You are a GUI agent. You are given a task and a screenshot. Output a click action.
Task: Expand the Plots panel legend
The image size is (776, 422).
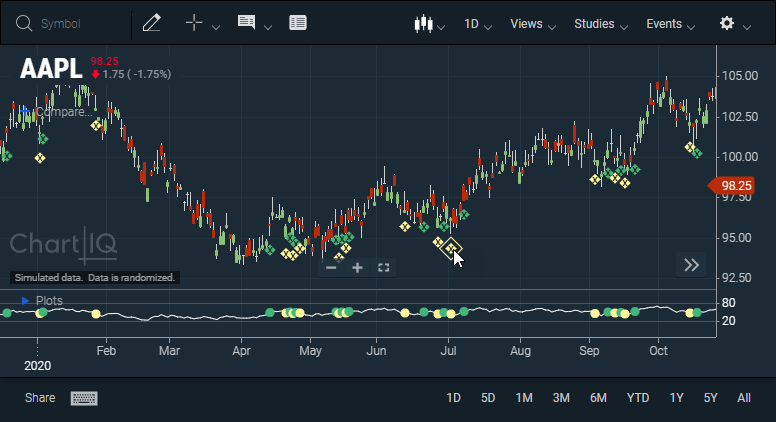click(25, 300)
